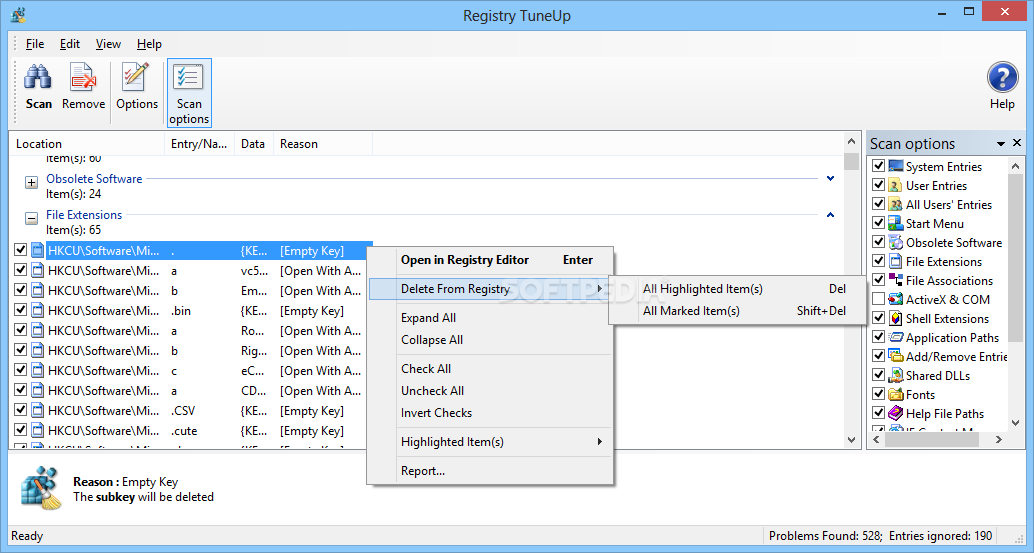Click the Remove toolbar icon
The width and height of the screenshot is (1034, 553).
click(83, 78)
